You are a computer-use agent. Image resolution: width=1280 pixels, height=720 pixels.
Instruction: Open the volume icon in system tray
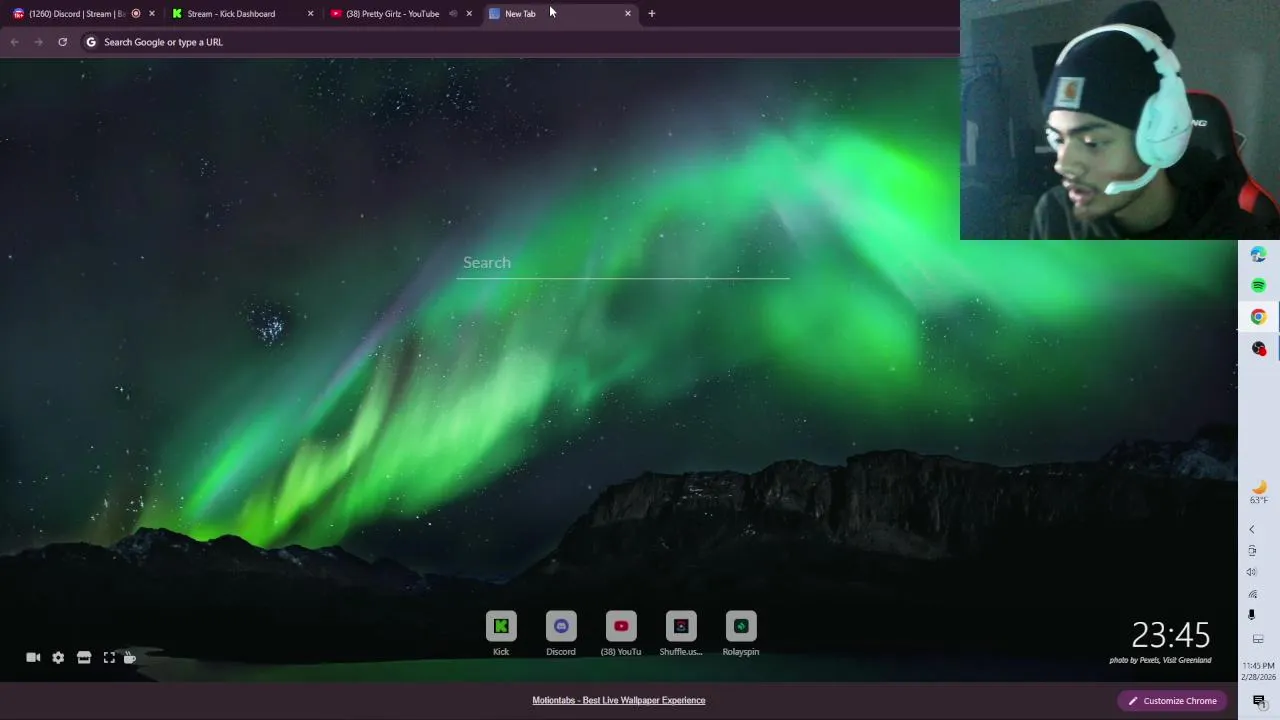[x=1251, y=572]
